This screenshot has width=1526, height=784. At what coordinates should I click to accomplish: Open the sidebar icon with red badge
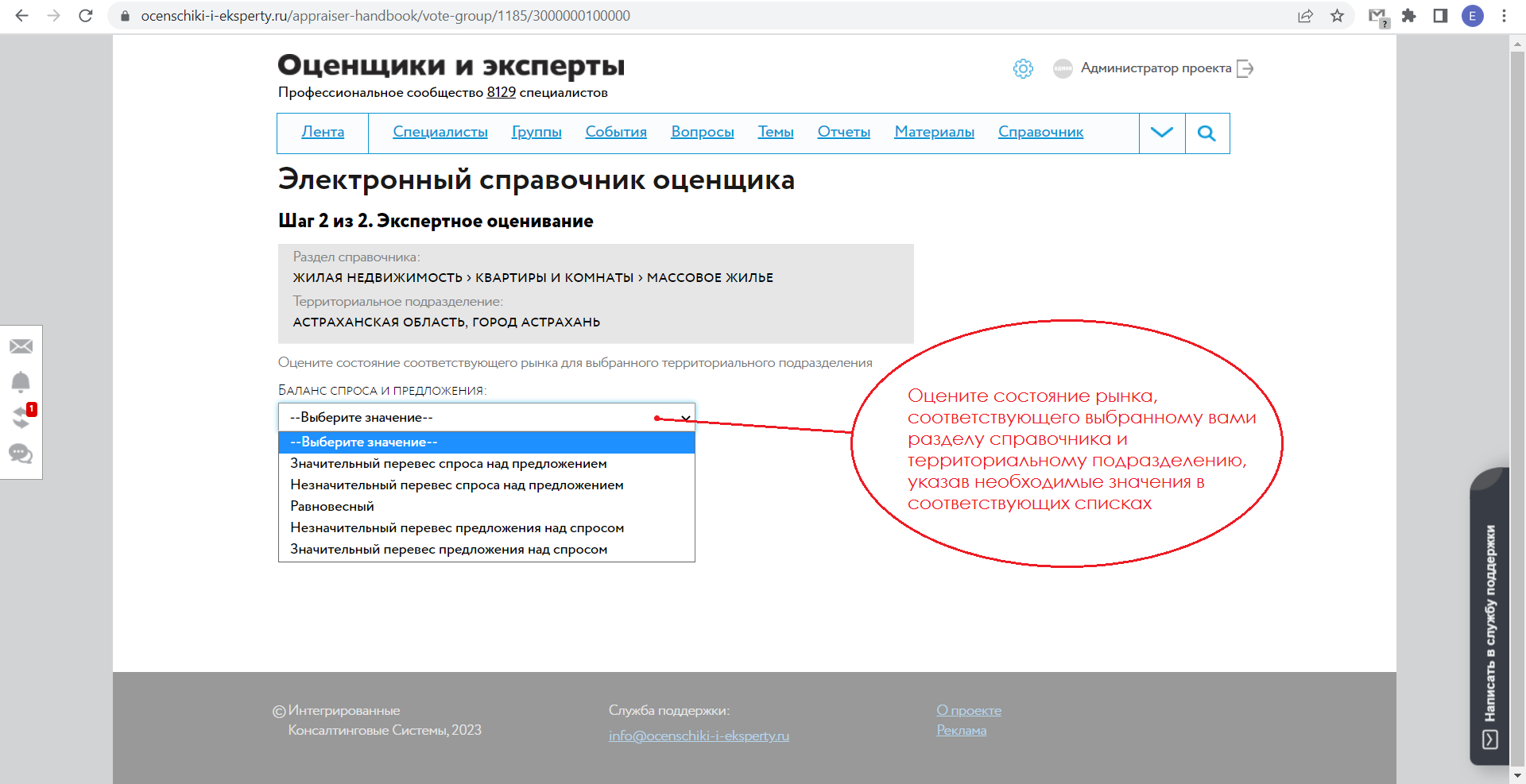(22, 416)
